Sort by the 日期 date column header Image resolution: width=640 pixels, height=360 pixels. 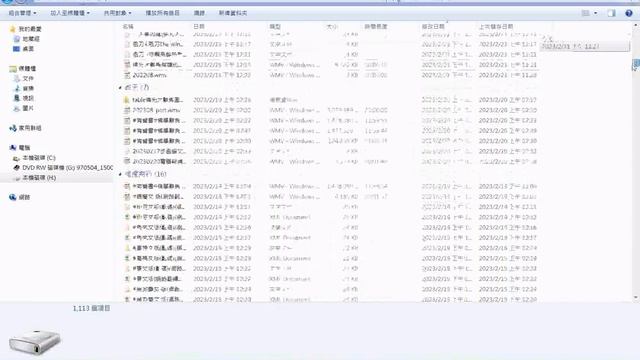pyautogui.click(x=199, y=26)
